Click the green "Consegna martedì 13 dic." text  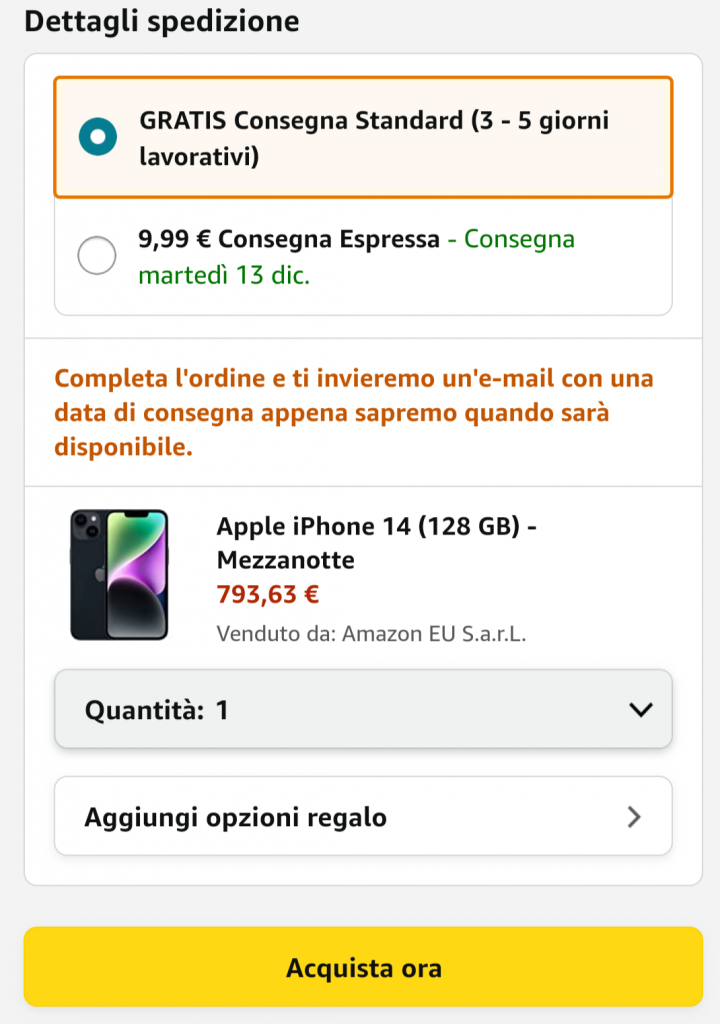[224, 275]
